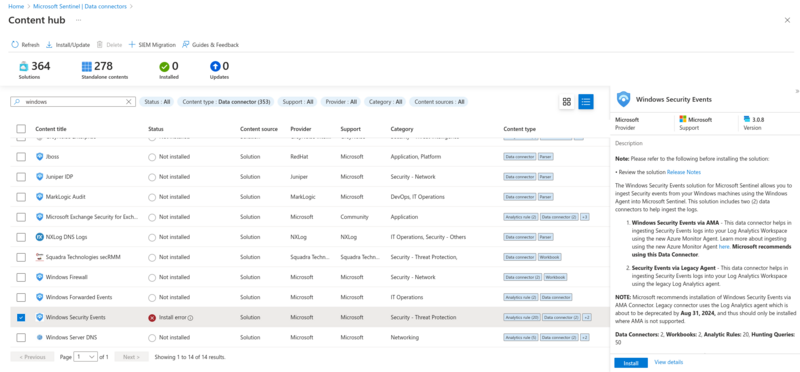Open the Content type : Data connector filter
Image resolution: width=800 pixels, height=372 pixels.
pos(226,102)
